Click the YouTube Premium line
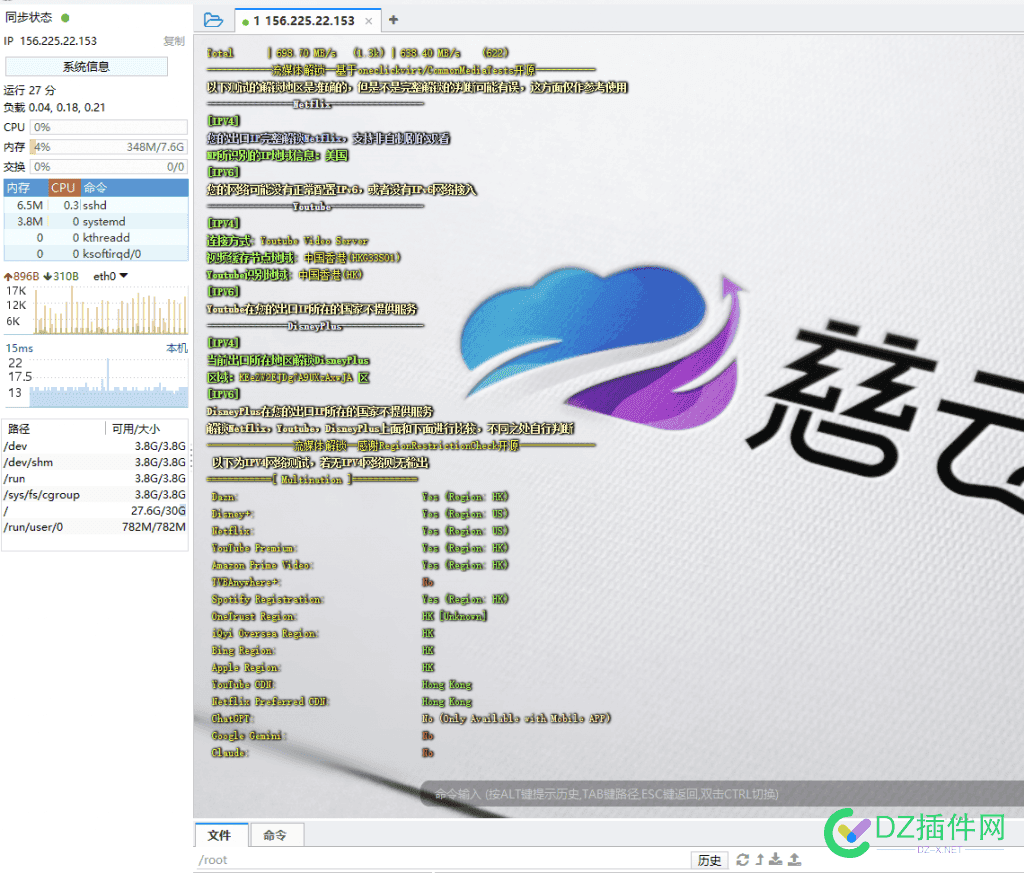 360,548
